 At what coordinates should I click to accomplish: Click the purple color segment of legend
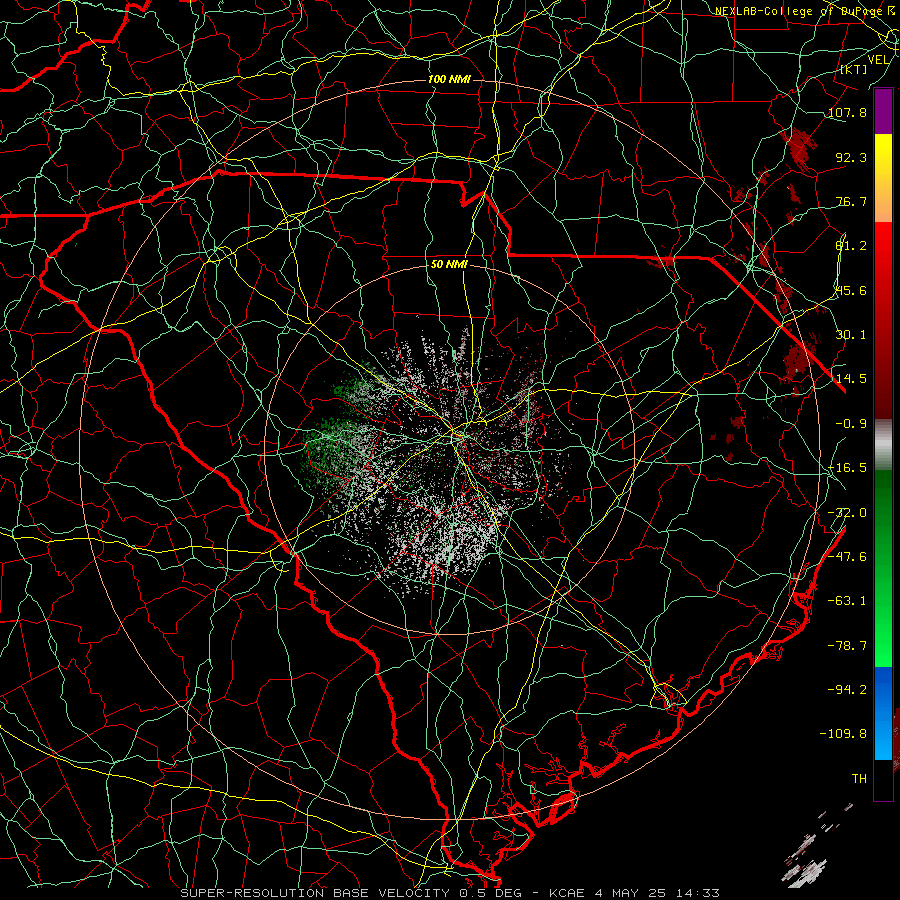[x=883, y=112]
